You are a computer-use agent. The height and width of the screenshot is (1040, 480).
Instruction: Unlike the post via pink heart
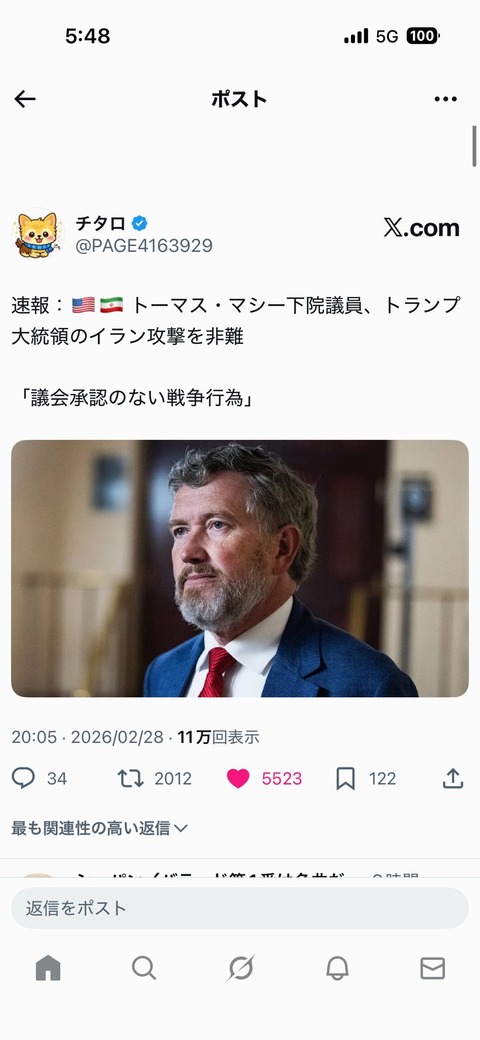pyautogui.click(x=238, y=778)
